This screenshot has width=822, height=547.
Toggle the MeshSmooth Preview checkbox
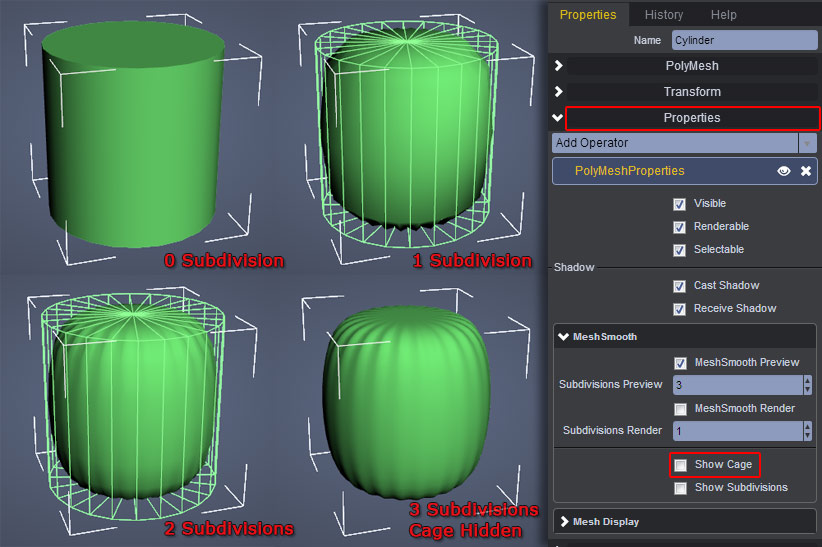point(680,363)
